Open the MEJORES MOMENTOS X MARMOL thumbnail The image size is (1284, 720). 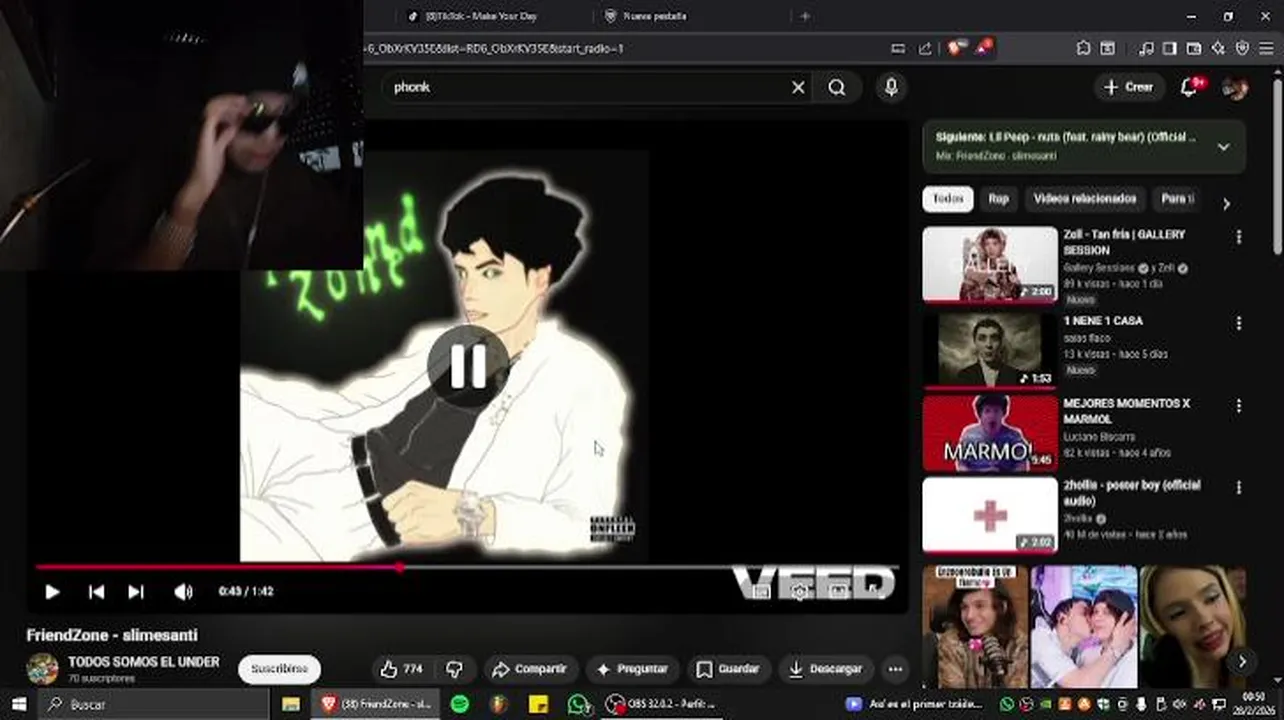coord(989,432)
